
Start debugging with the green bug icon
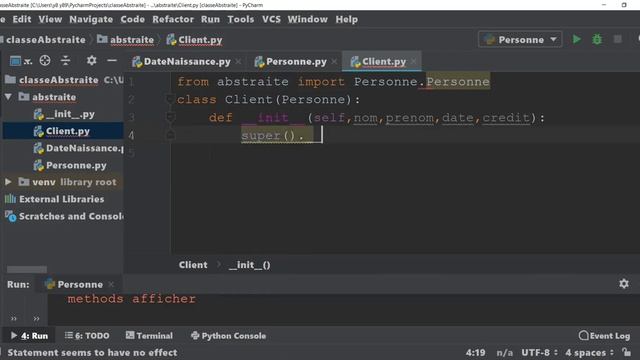point(597,40)
